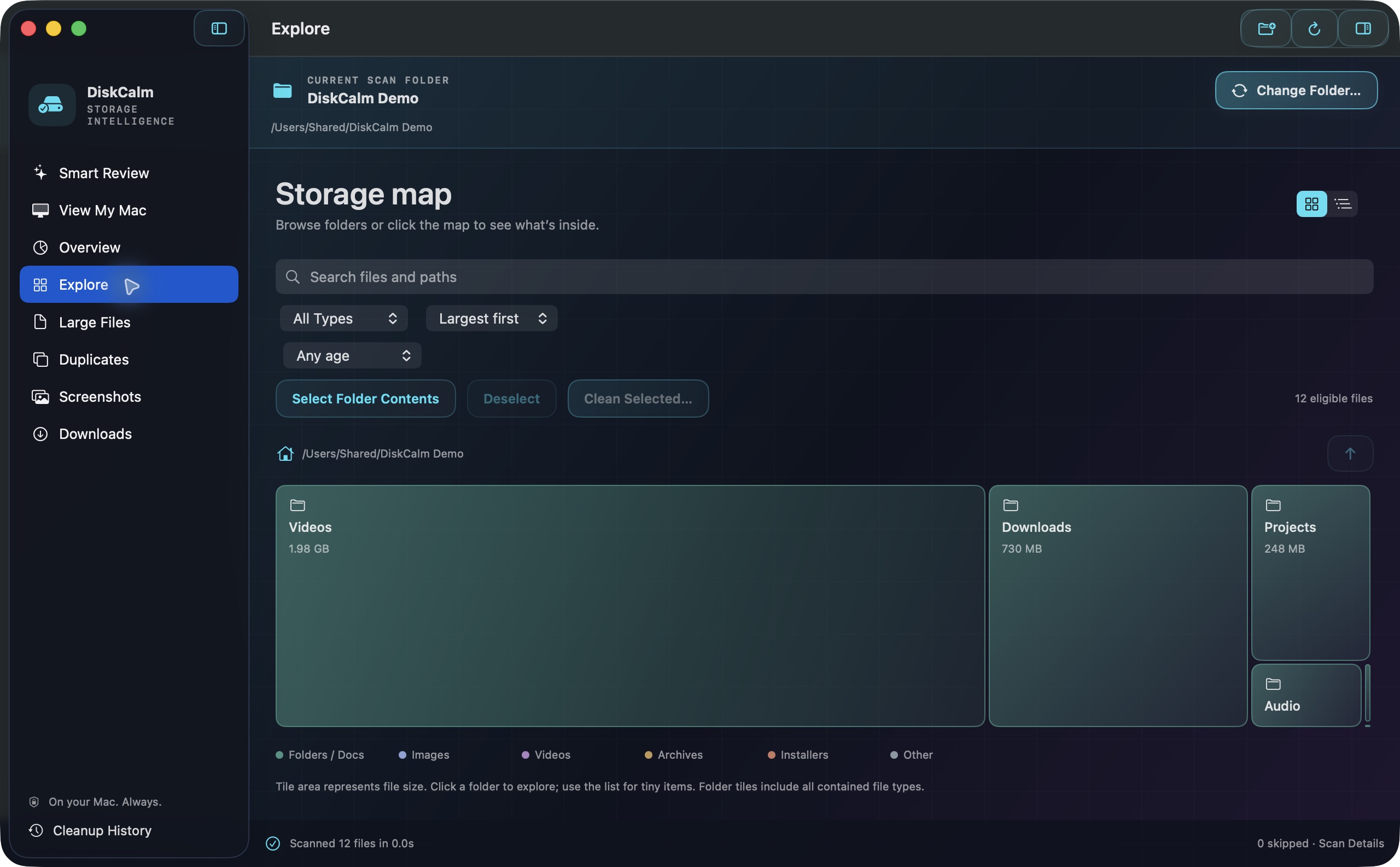Click the Installers legend color dot
Image resolution: width=1400 pixels, height=867 pixels.
(x=772, y=754)
